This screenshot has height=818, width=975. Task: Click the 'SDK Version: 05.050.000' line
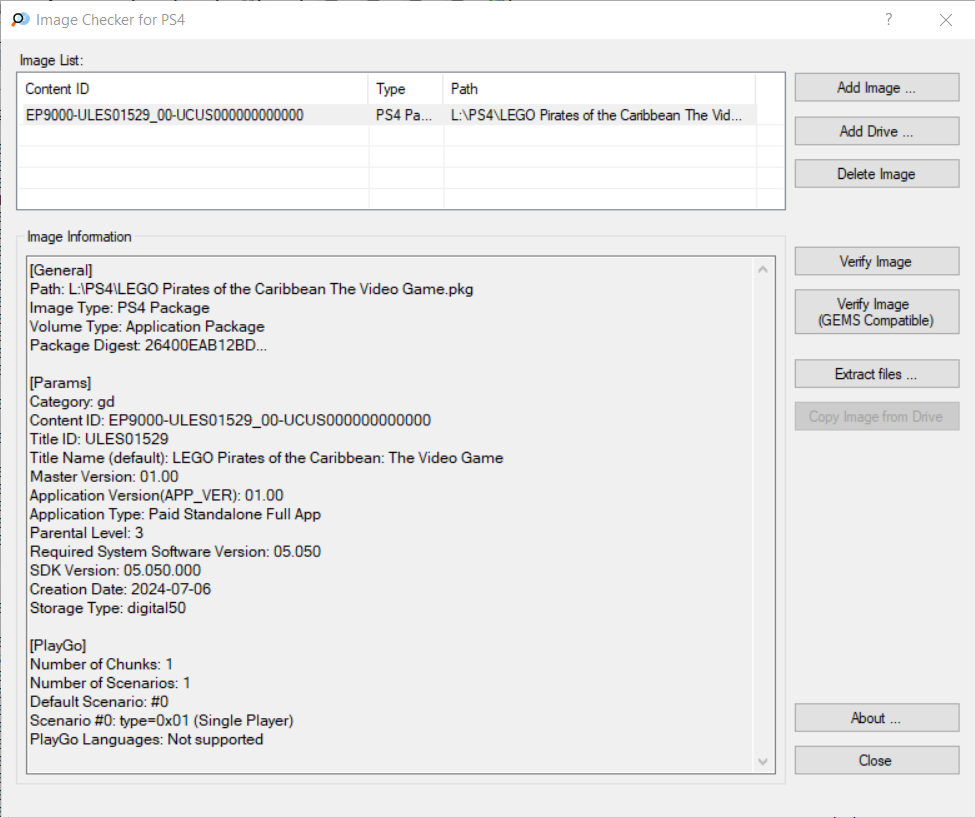(x=115, y=570)
